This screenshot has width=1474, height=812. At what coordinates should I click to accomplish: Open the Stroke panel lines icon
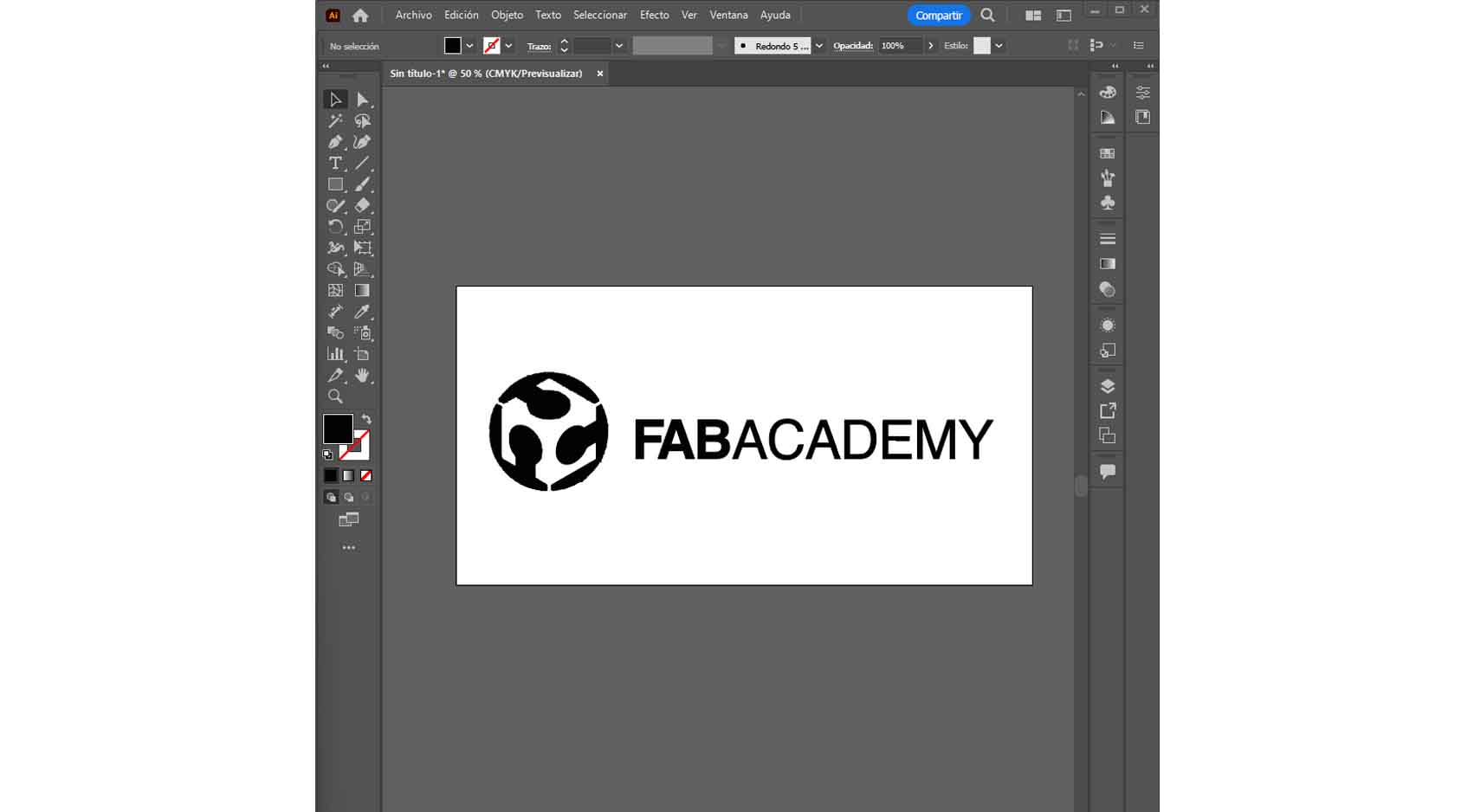click(x=1108, y=239)
